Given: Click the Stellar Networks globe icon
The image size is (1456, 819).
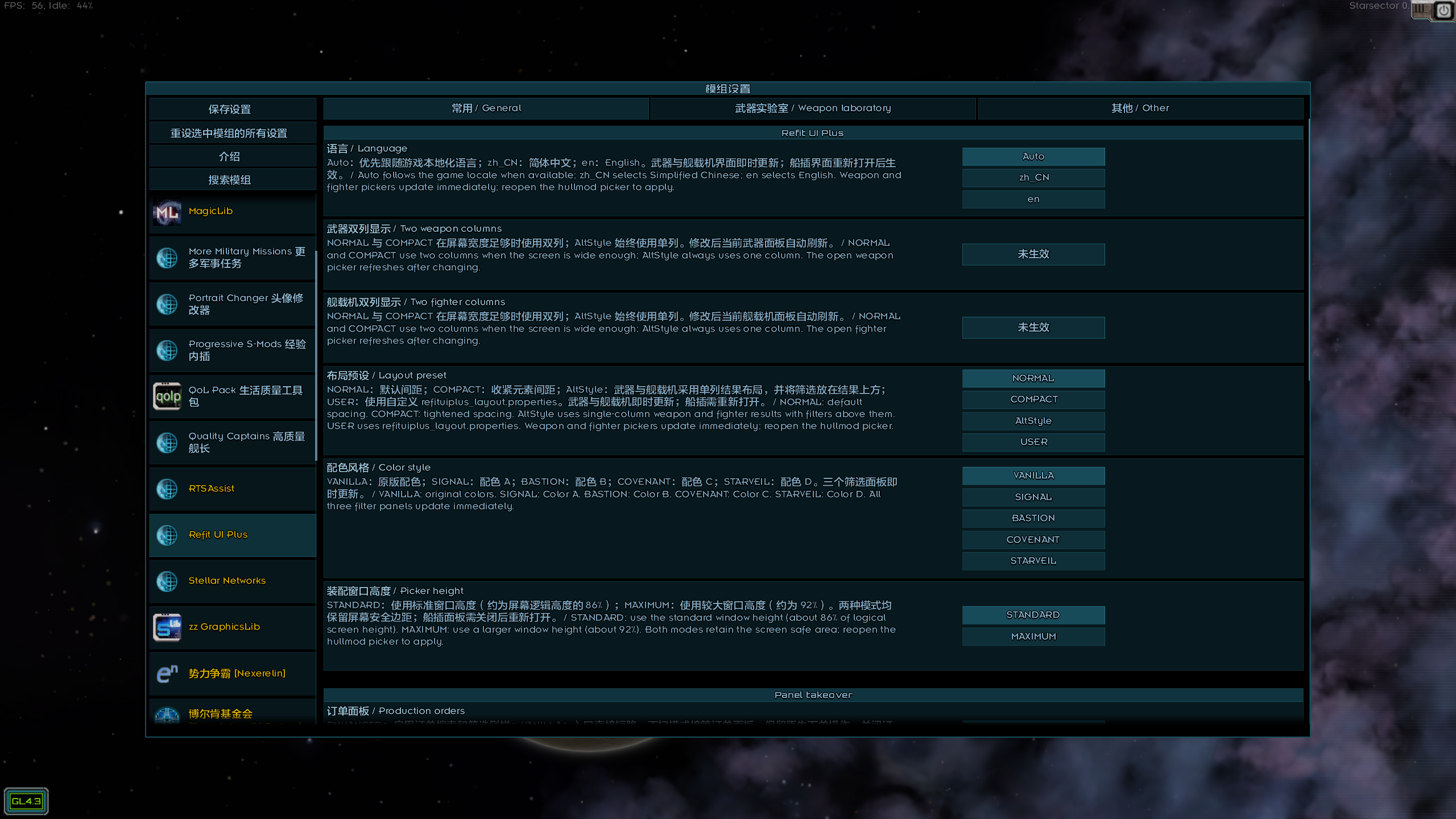Looking at the screenshot, I should [167, 581].
